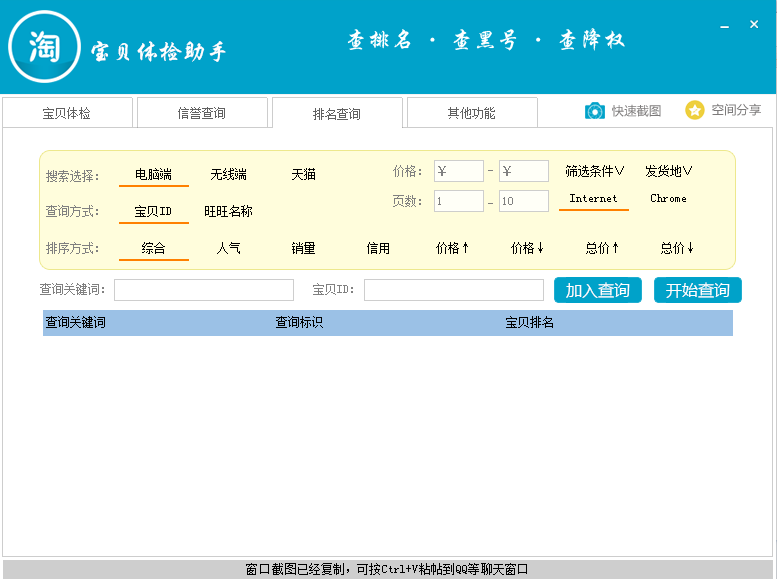Click the camera quick screenshot icon
This screenshot has height=579, width=777.
tap(594, 111)
